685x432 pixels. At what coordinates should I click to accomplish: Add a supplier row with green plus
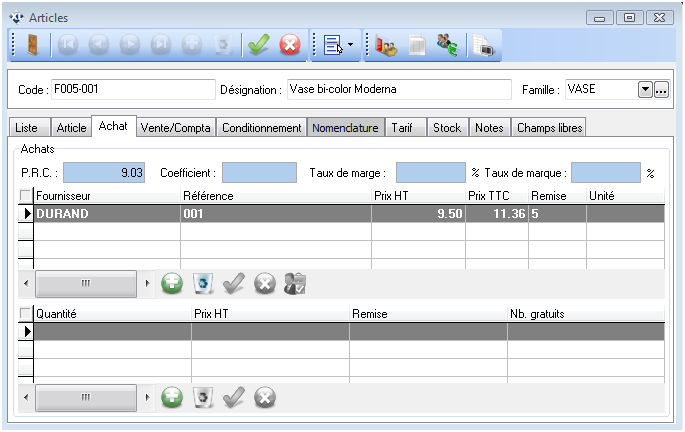[172, 283]
